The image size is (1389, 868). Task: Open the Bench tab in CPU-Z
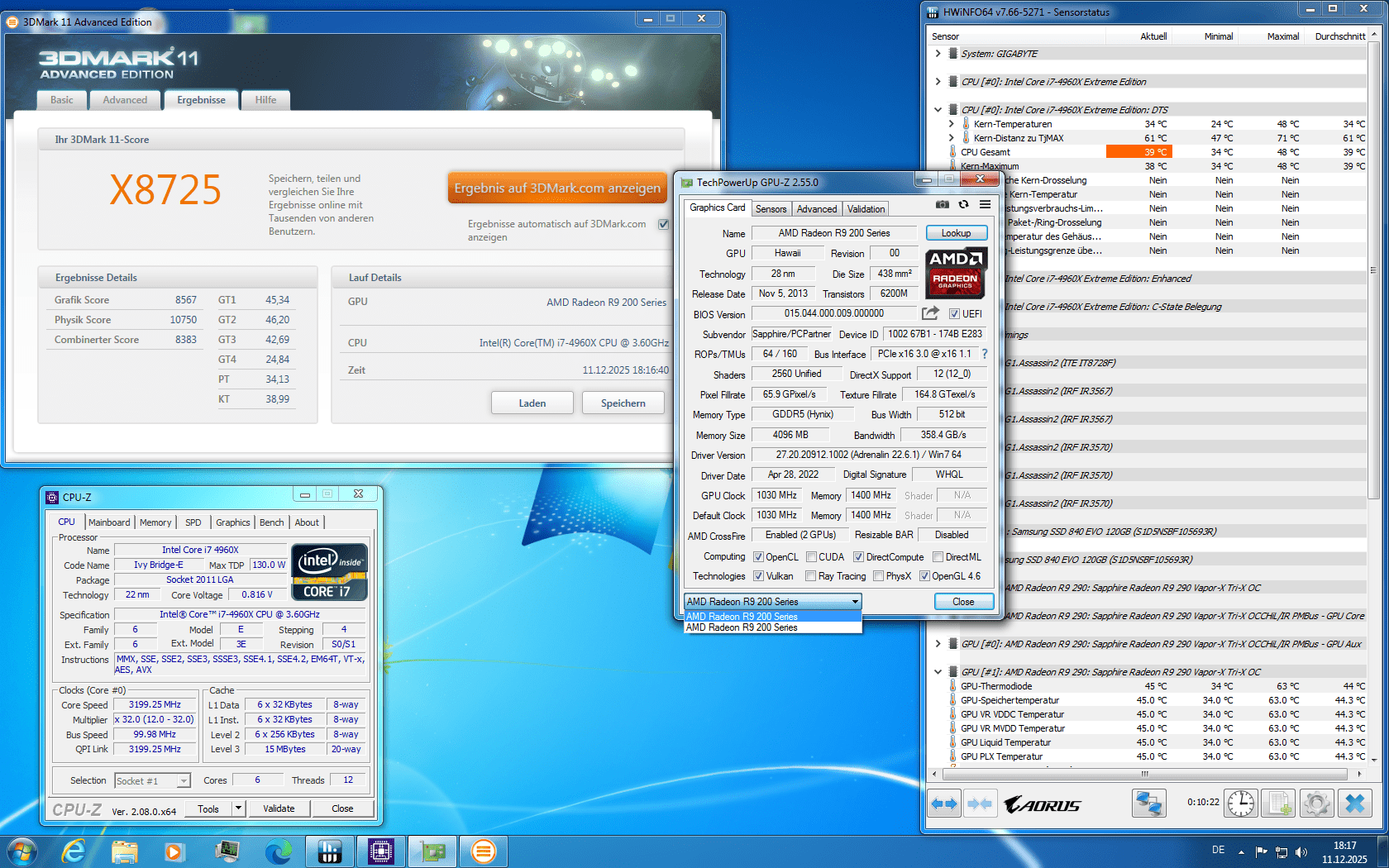pos(272,522)
